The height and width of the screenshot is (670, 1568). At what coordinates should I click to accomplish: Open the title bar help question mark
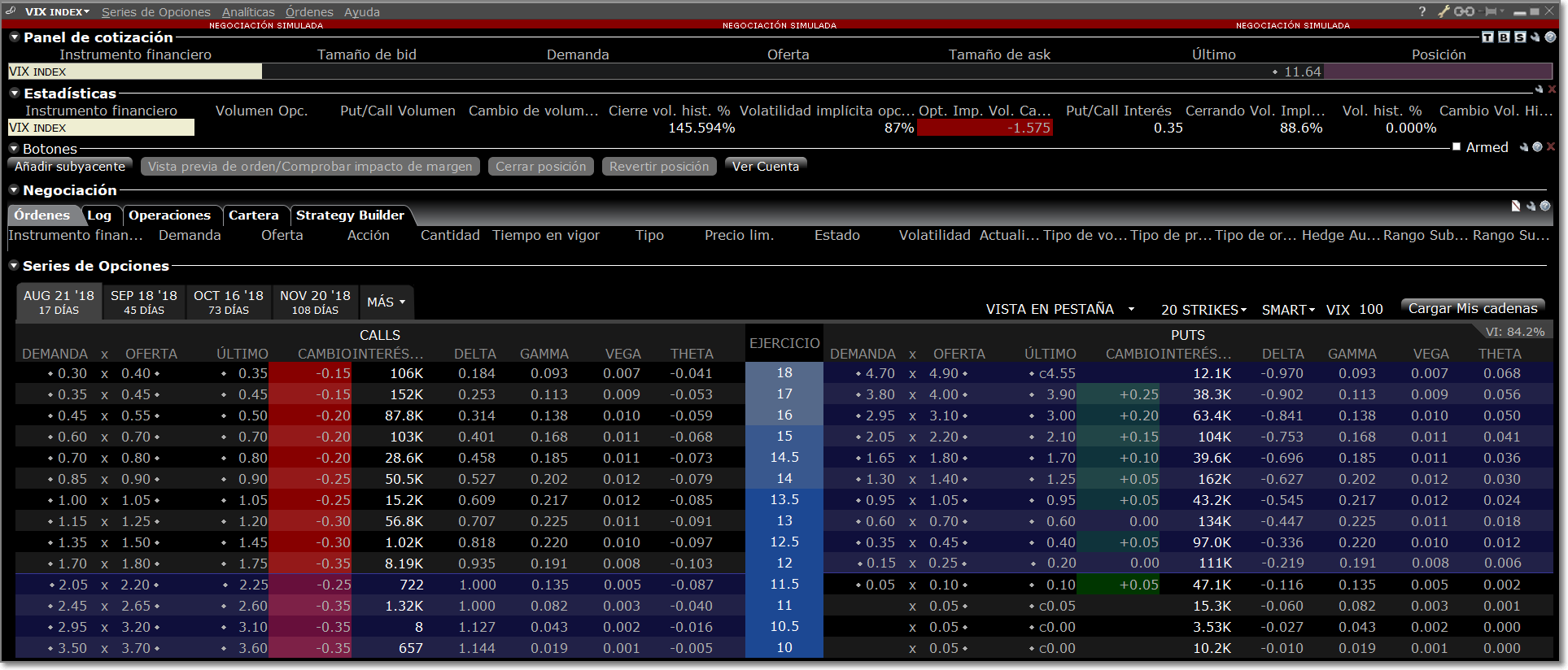[x=1422, y=11]
